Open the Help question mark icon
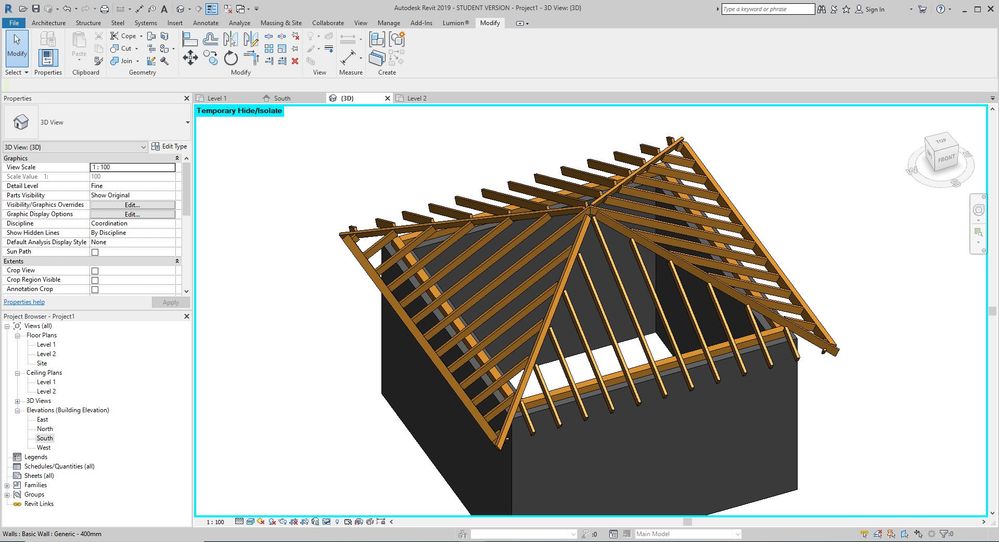 tap(940, 9)
